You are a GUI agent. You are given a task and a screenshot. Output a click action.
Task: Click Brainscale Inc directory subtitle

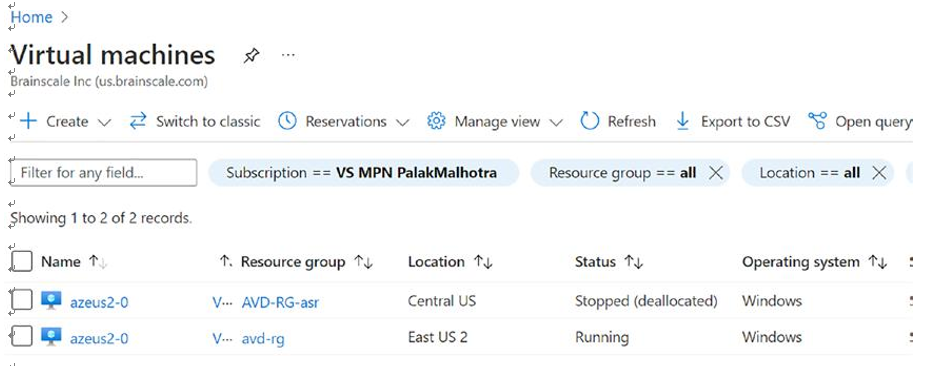click(109, 81)
